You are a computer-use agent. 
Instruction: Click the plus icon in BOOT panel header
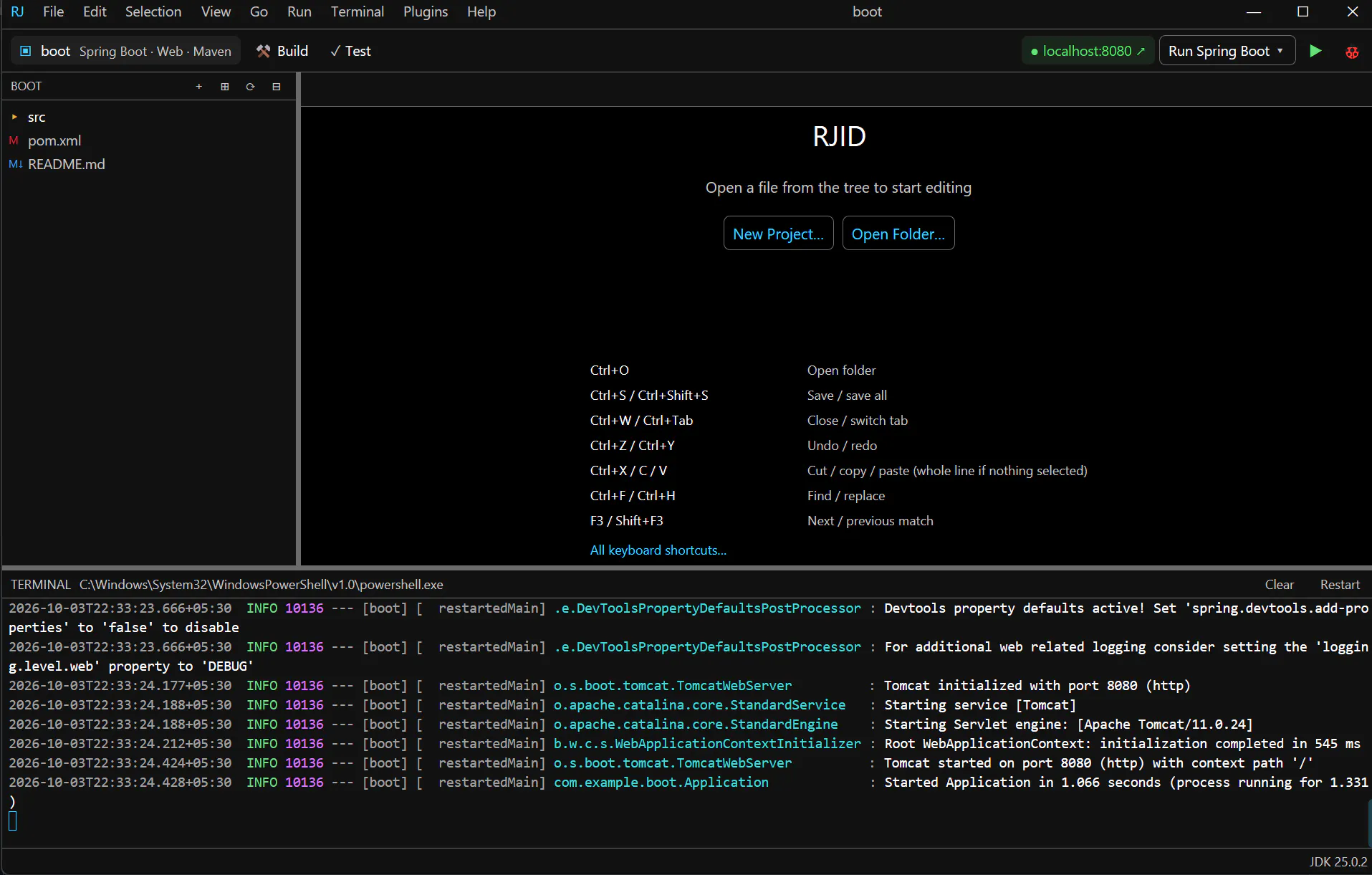(x=199, y=87)
